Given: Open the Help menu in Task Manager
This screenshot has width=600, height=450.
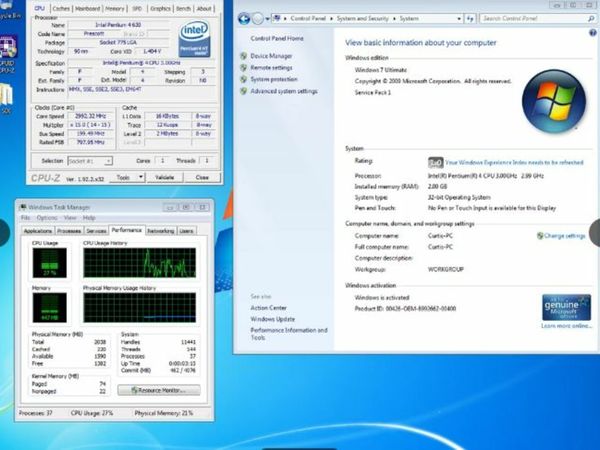Looking at the screenshot, I should [89, 218].
